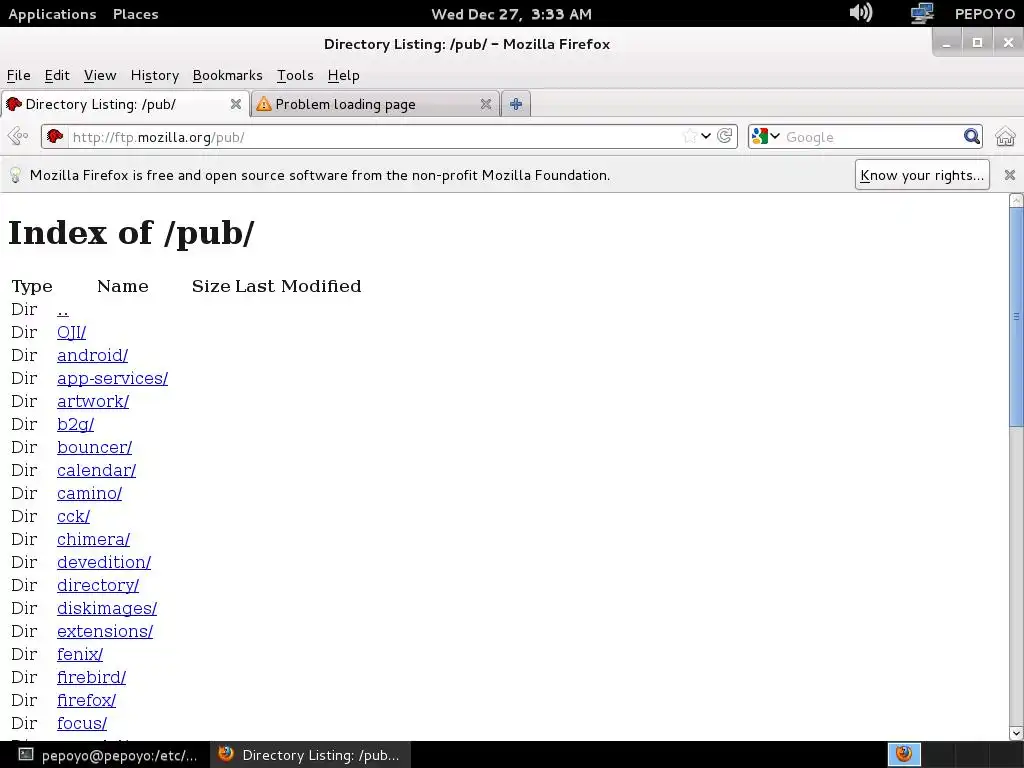This screenshot has width=1024, height=768.
Task: Open the parent directory .. link
Action: [63, 310]
